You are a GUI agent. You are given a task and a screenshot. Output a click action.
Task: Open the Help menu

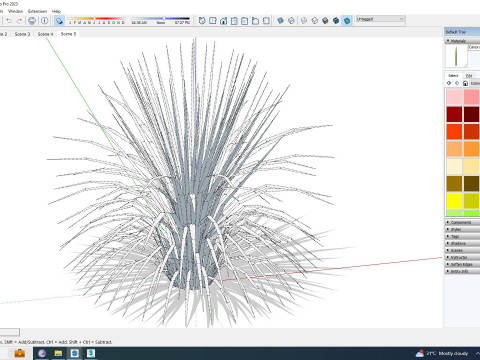click(56, 11)
